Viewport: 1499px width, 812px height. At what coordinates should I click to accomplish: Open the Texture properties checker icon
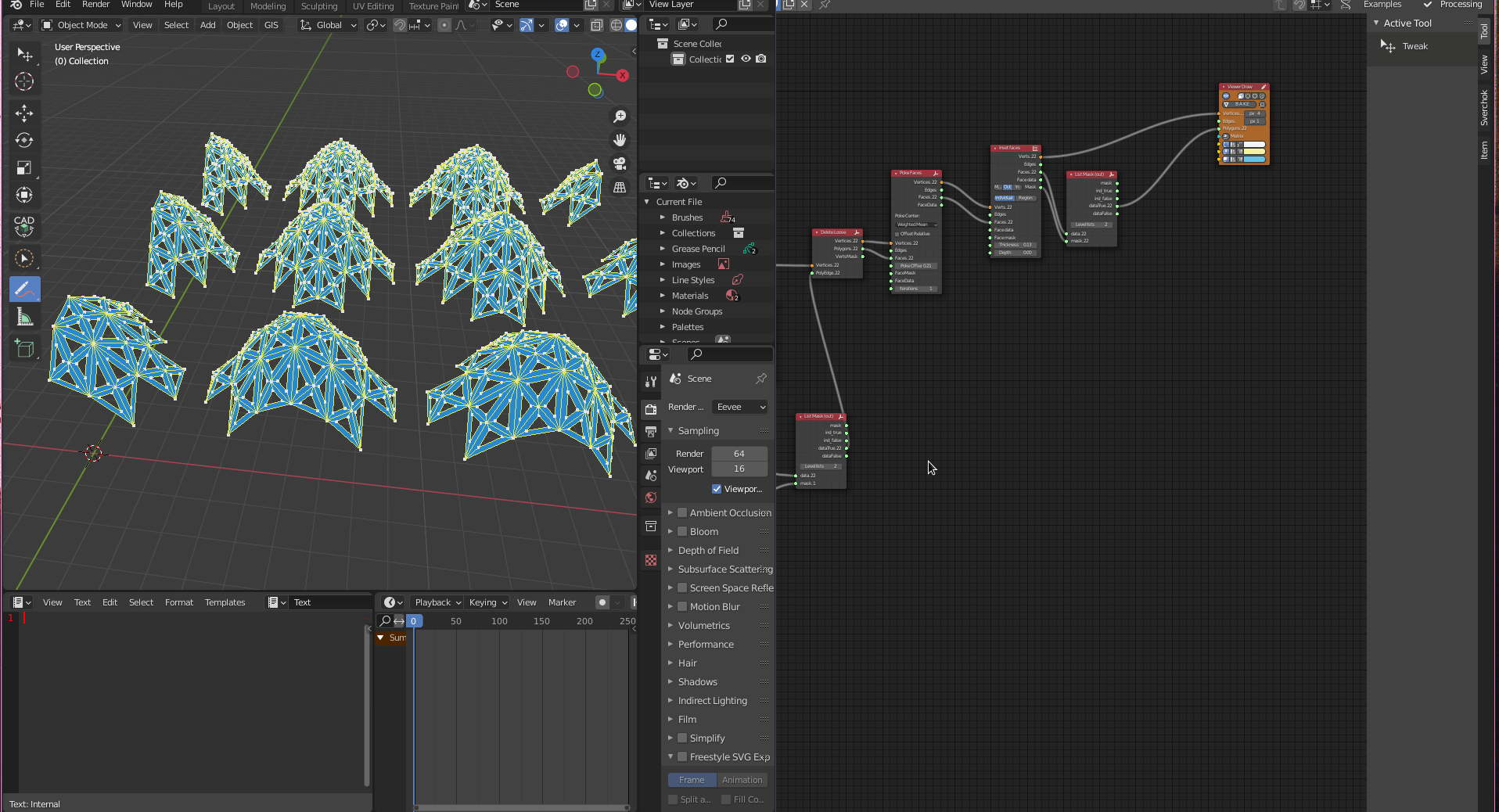[x=651, y=560]
